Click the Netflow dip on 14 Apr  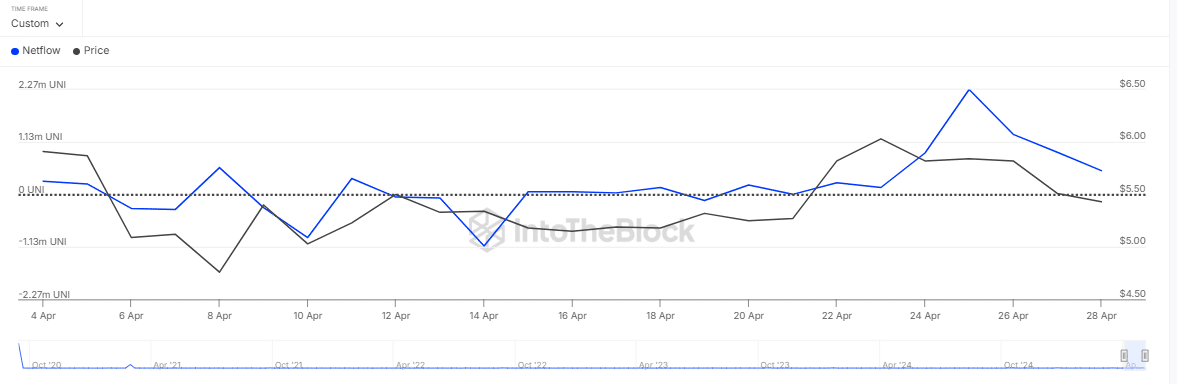(484, 247)
